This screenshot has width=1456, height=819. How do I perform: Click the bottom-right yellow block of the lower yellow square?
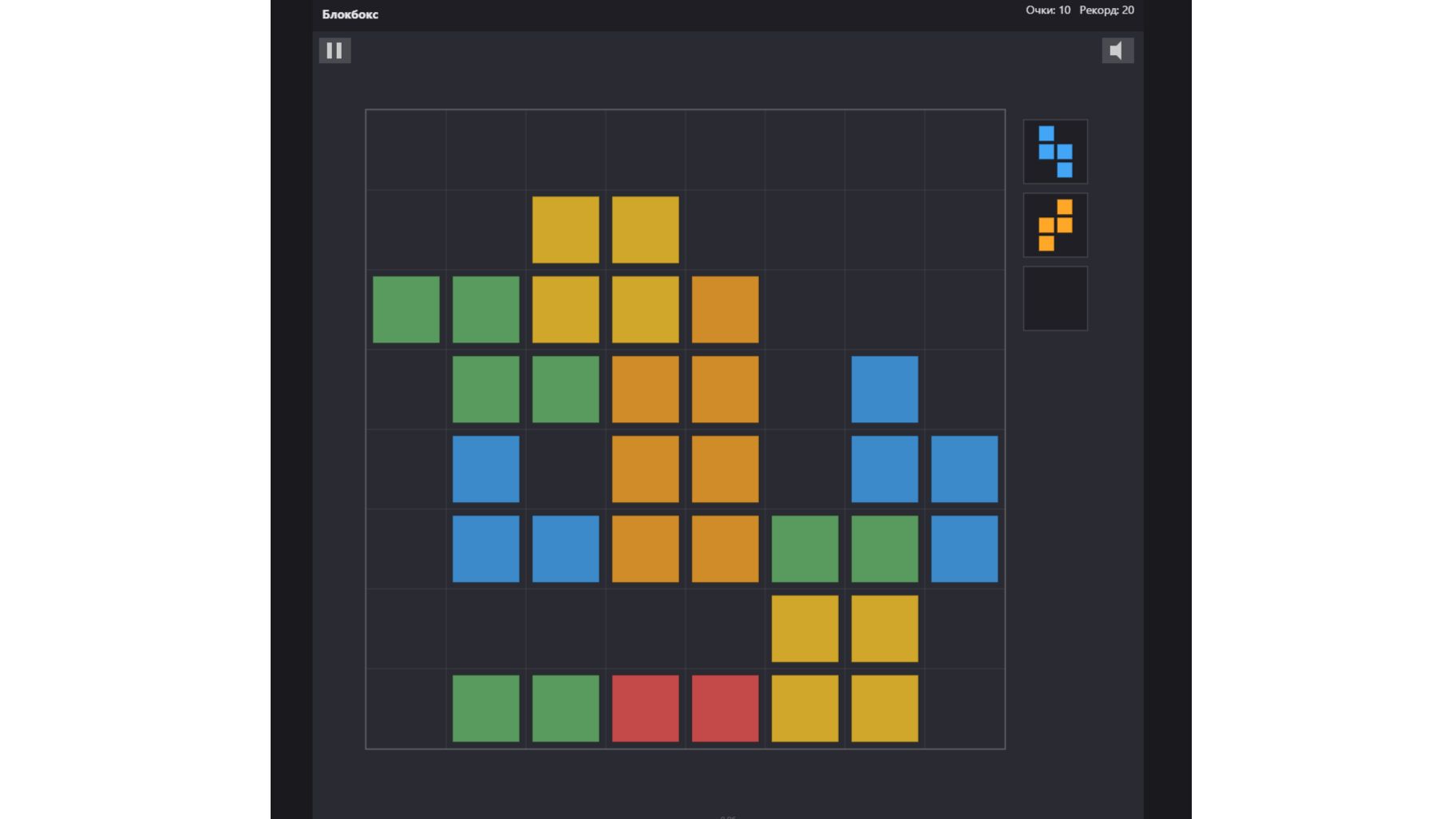click(x=884, y=708)
